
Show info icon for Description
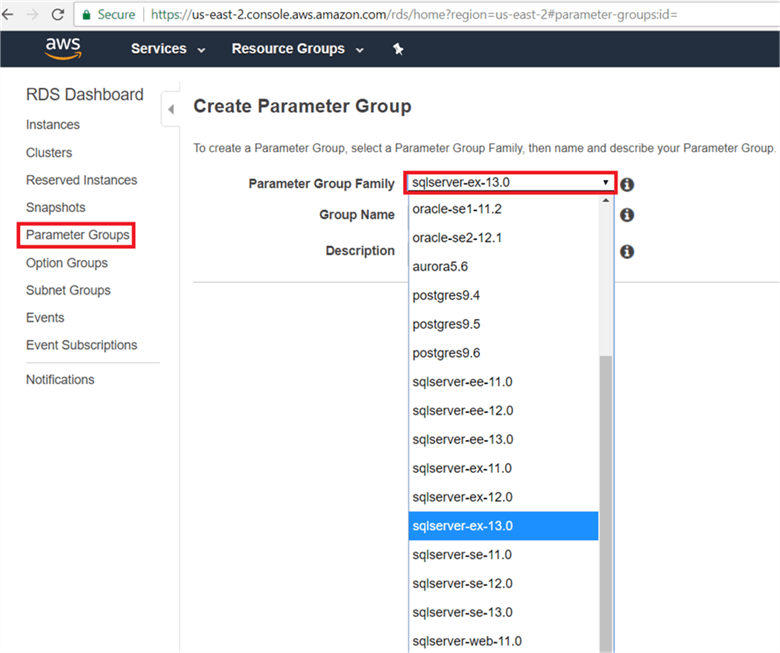627,252
